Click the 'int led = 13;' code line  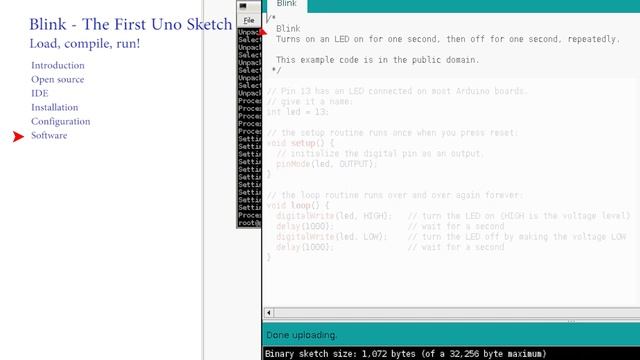[298, 112]
